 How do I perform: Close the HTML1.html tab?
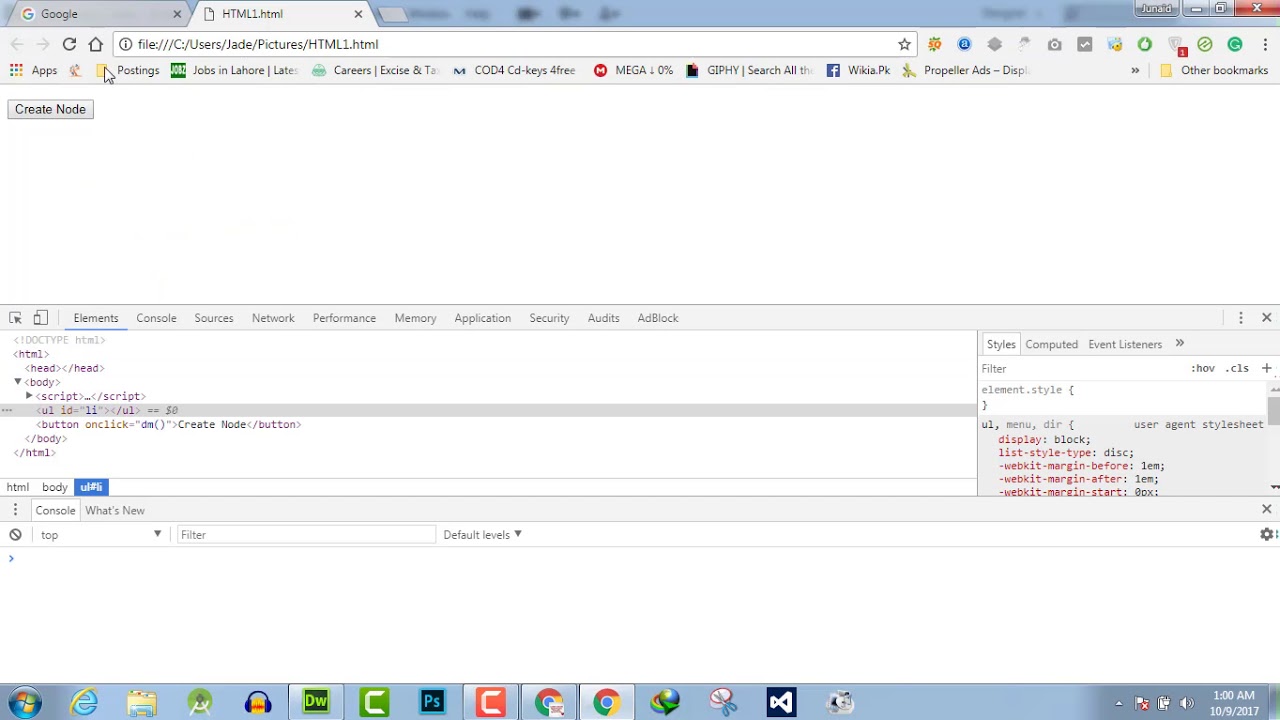(358, 14)
